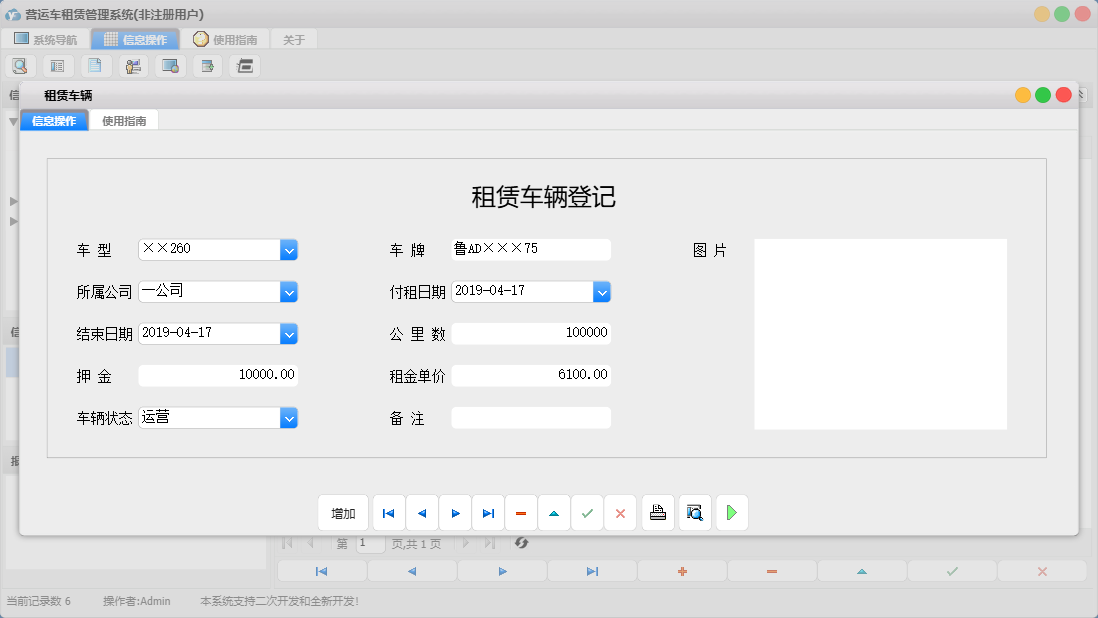The height and width of the screenshot is (618, 1098).
Task: Jump to the first record using the navigation icon
Action: [x=388, y=512]
